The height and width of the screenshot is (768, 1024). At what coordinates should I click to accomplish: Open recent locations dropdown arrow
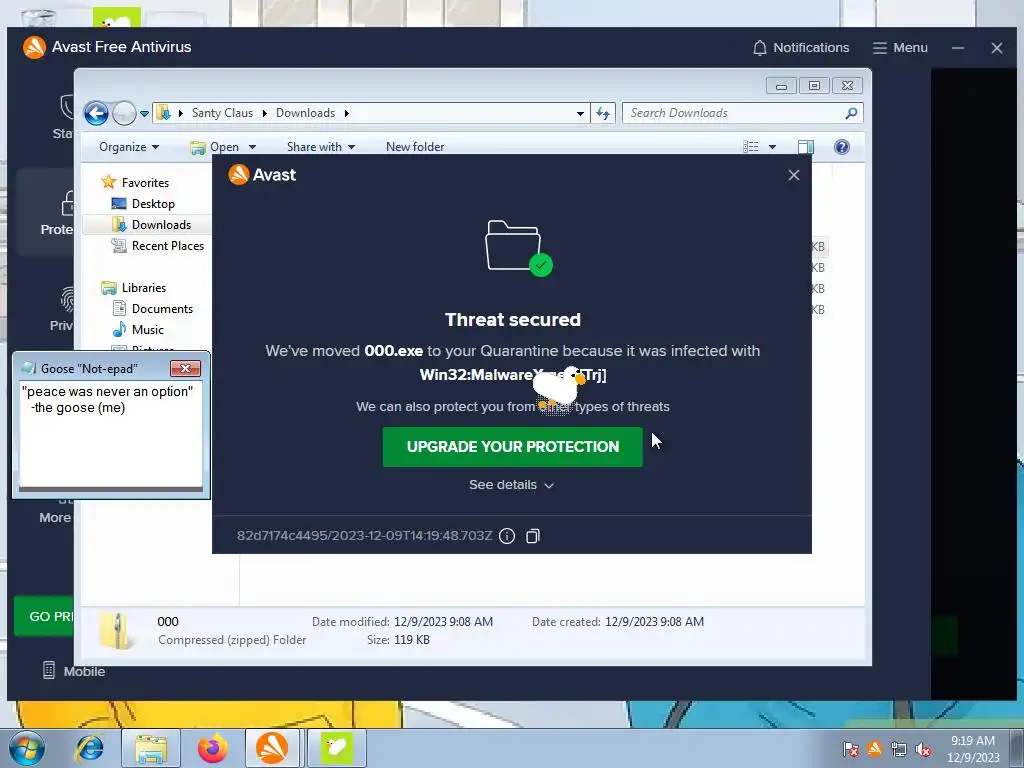(144, 114)
